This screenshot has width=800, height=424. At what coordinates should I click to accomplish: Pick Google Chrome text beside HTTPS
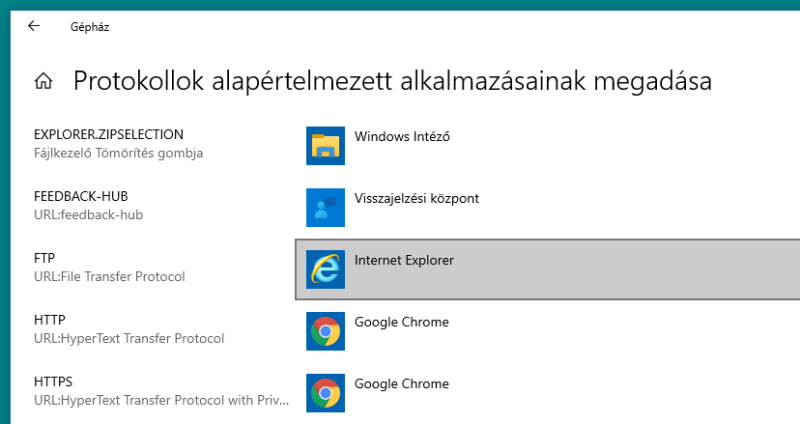coord(402,384)
